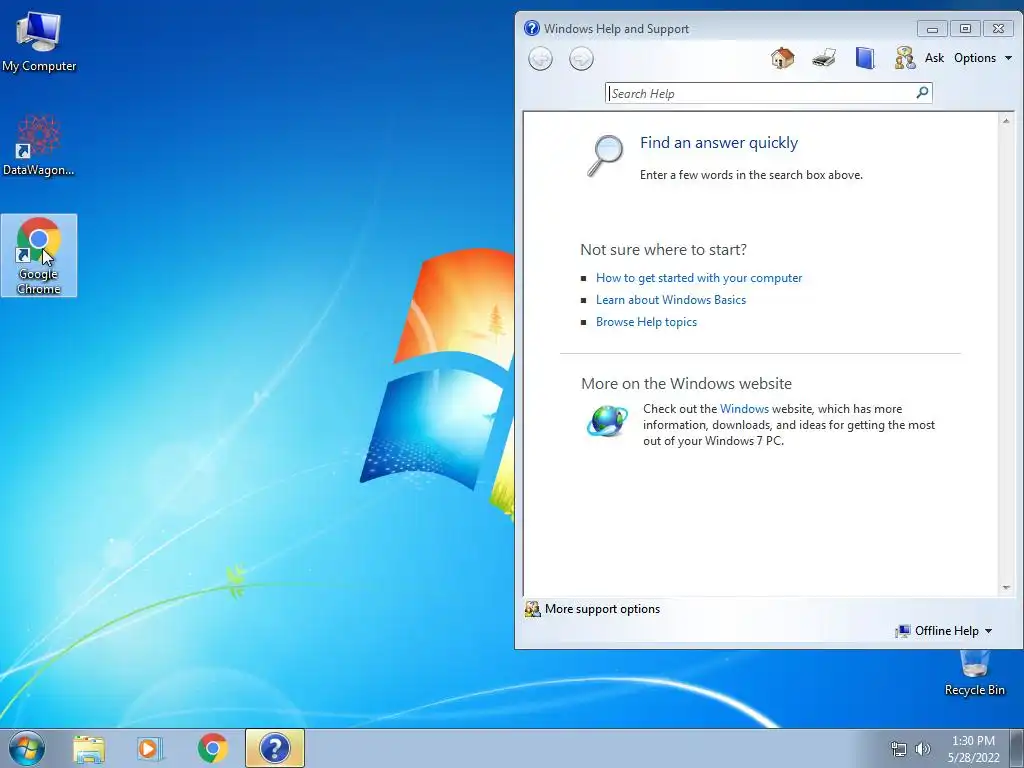Click the scroll up arrow in the help pane
Viewport: 1024px width, 768px height.
[x=1006, y=121]
